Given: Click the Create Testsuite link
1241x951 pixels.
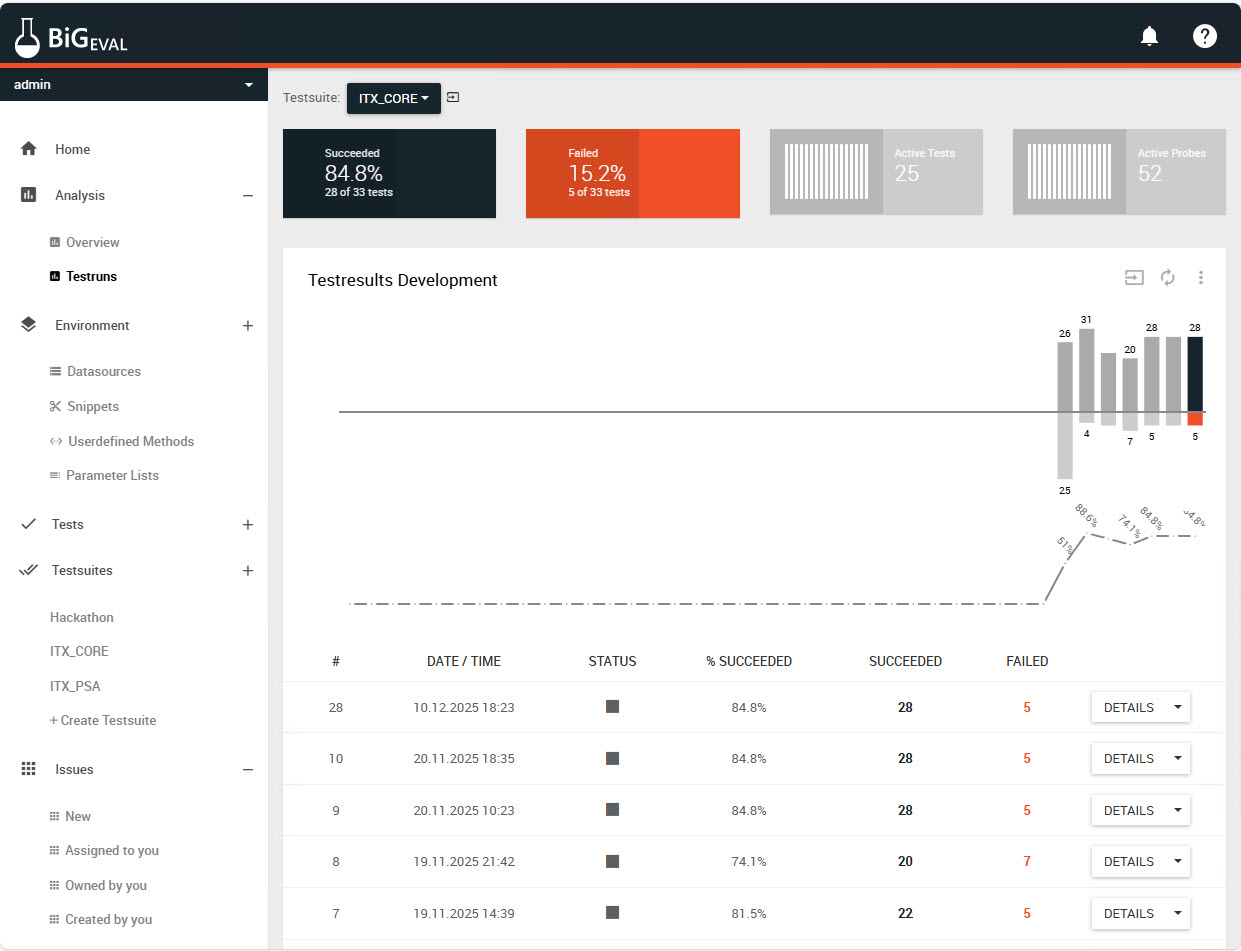Looking at the screenshot, I should (x=103, y=720).
